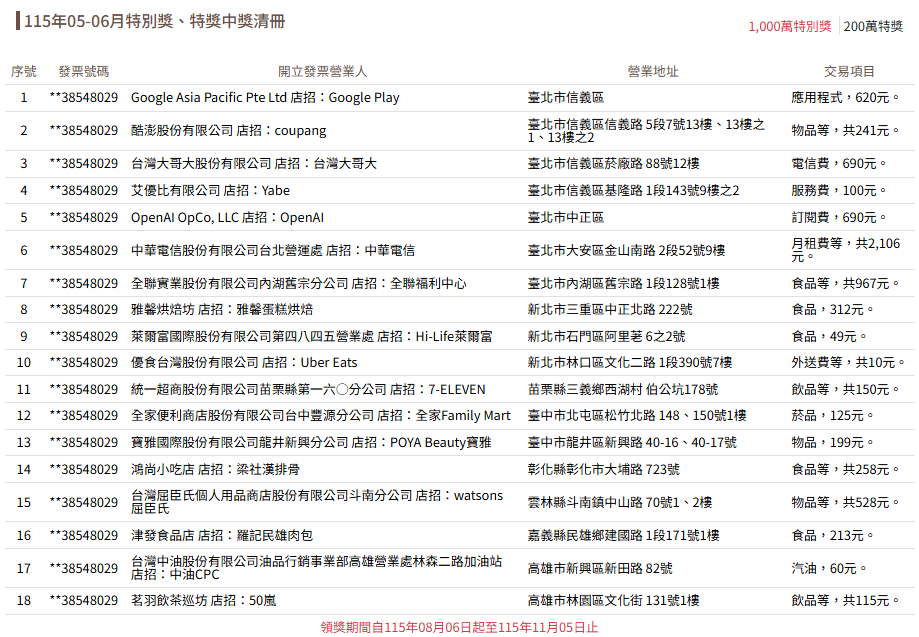Click the item 菸品，125元
This screenshot has height=637, width=919.
[x=832, y=415]
